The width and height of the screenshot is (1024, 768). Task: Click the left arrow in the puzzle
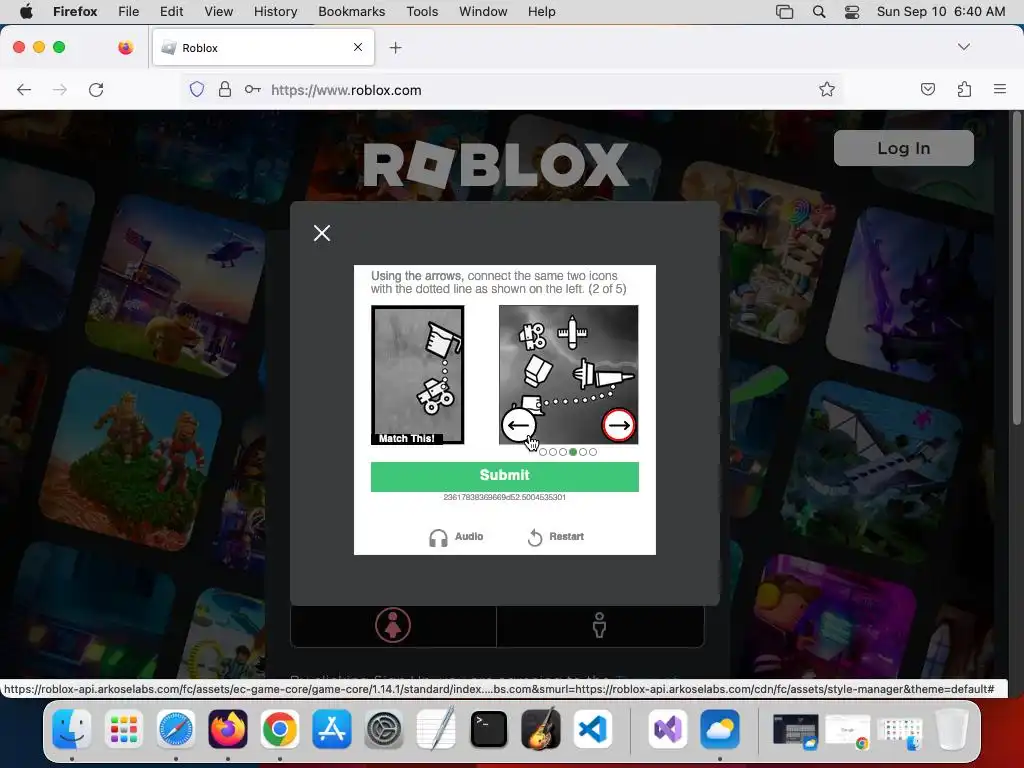pyautogui.click(x=519, y=425)
